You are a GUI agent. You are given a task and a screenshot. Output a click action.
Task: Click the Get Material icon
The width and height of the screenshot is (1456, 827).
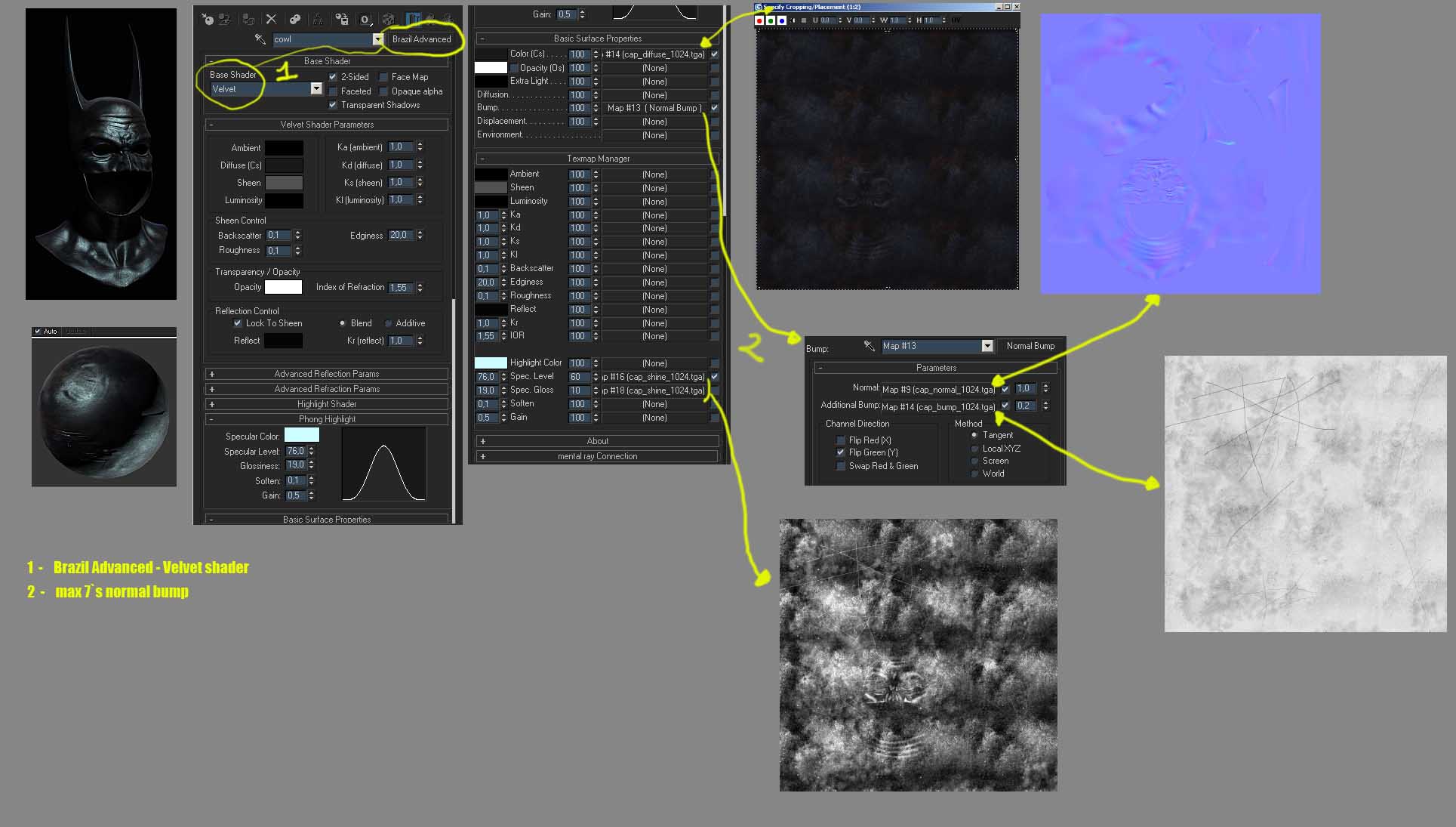(207, 20)
